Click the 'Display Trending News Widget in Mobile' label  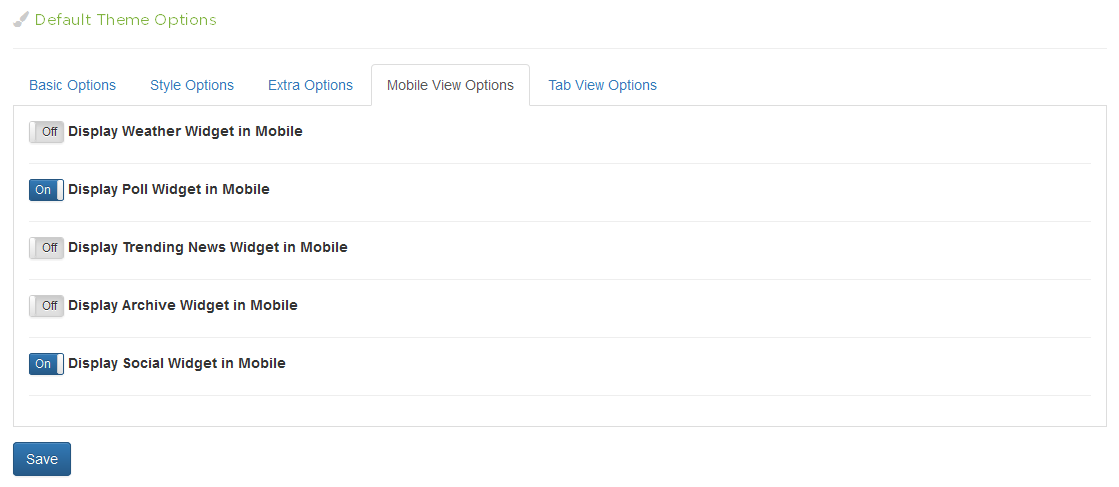(208, 247)
